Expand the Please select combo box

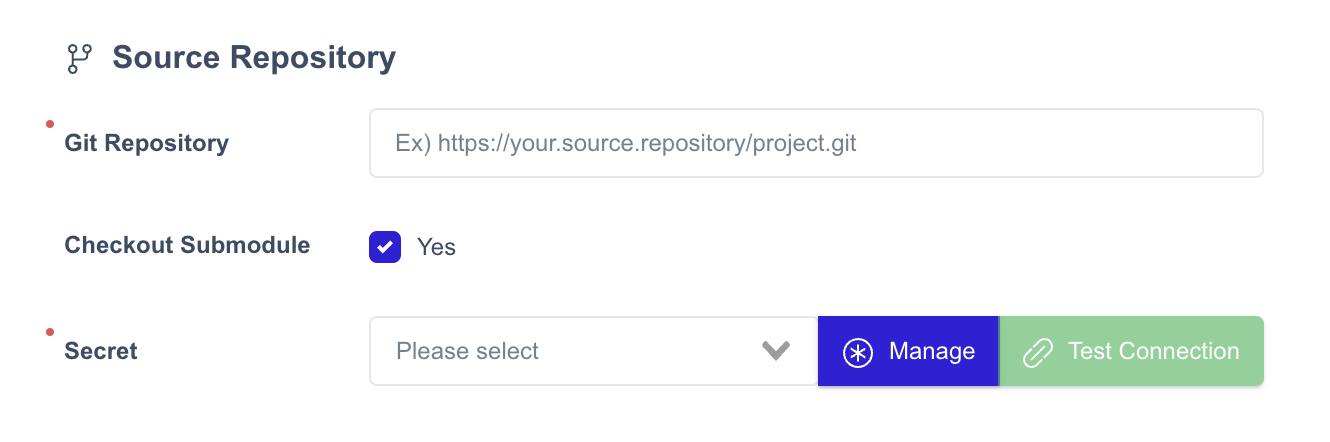tap(594, 351)
